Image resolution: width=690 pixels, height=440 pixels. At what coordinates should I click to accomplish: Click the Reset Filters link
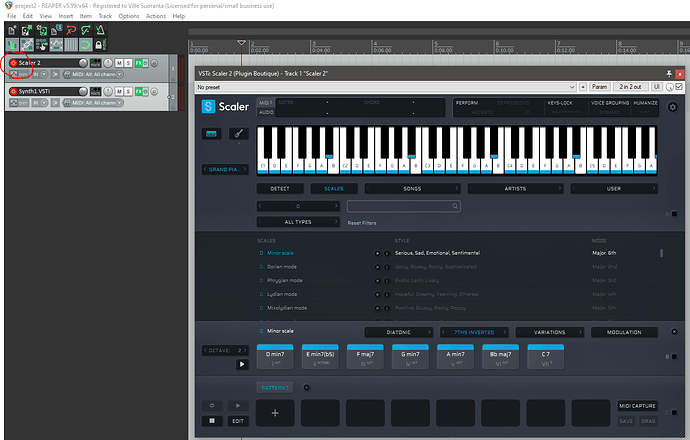click(x=362, y=223)
